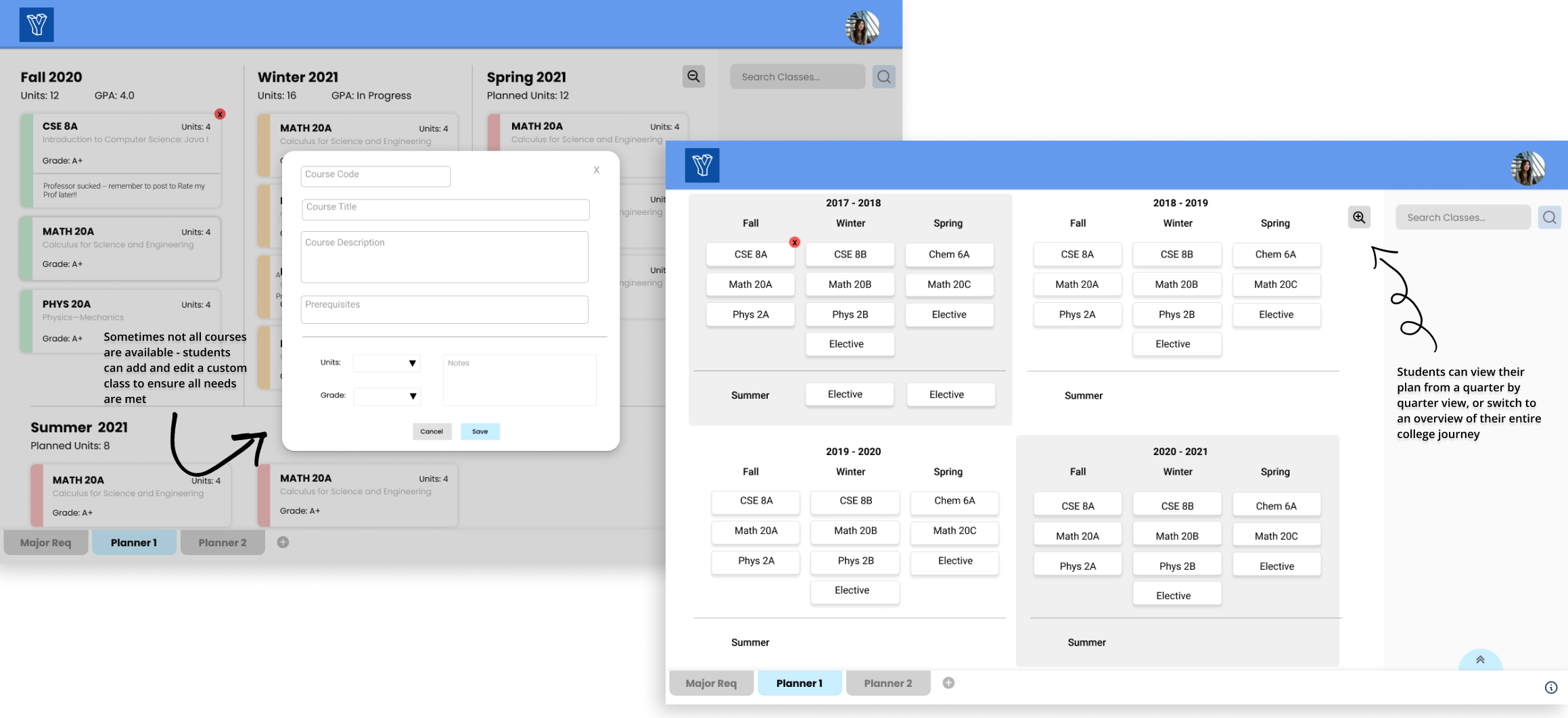Click the Winter 2021 heading in back window
Screen dimensions: 1568x718
[298, 77]
